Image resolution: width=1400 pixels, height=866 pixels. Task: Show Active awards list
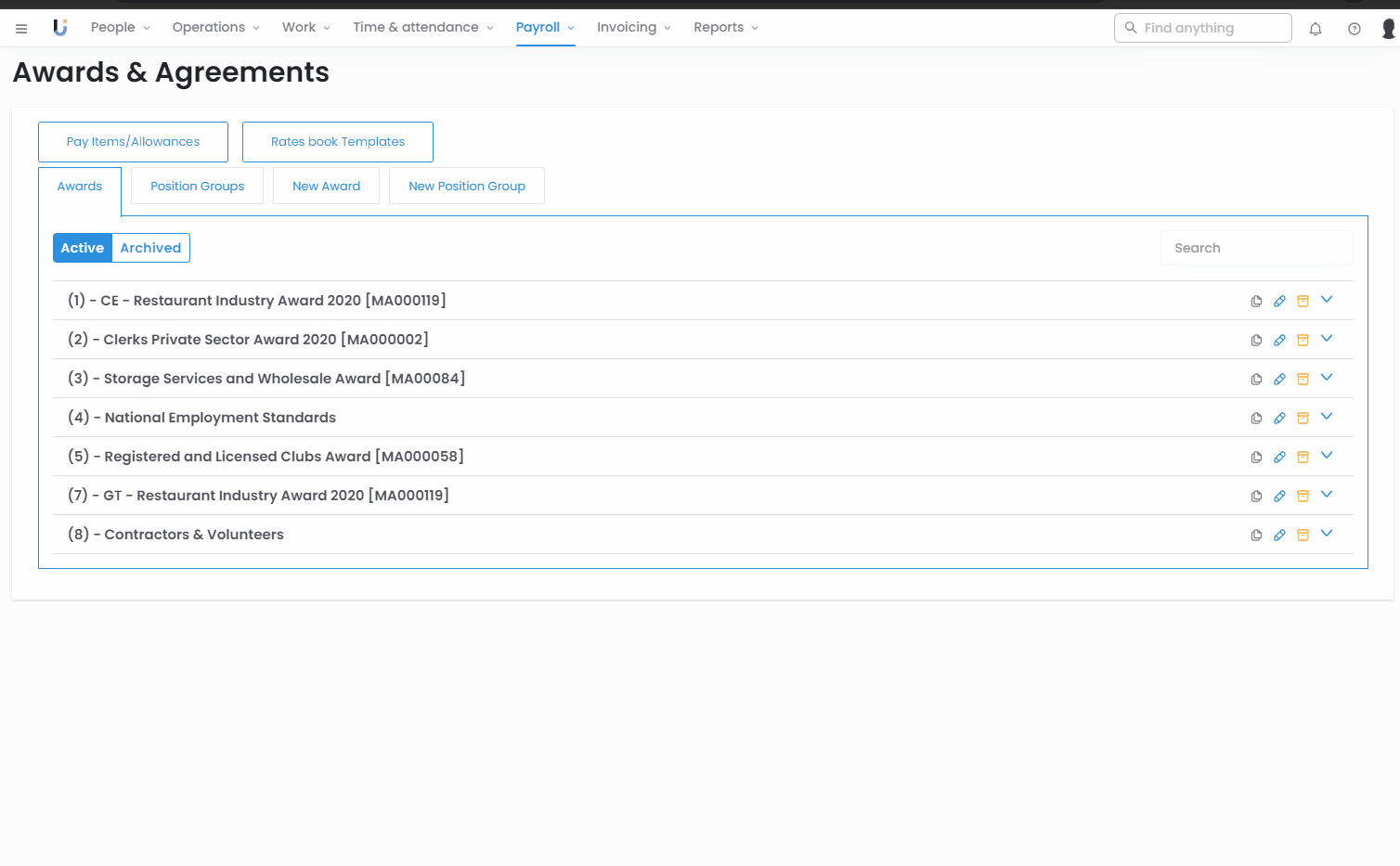tap(83, 248)
